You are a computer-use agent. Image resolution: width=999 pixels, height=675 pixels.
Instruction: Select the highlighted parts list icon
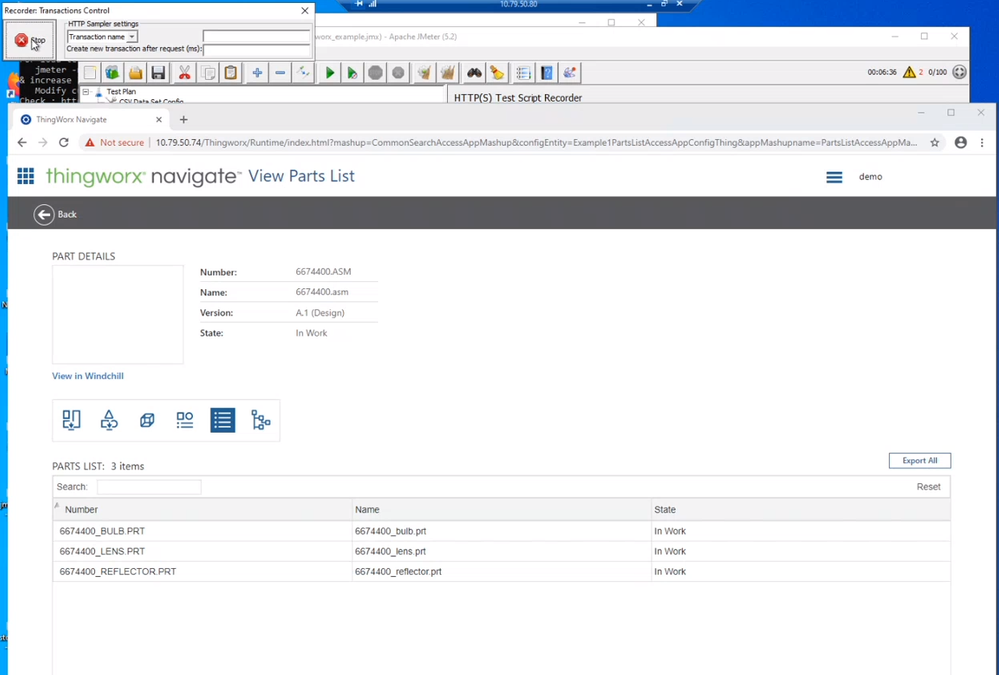[222, 420]
